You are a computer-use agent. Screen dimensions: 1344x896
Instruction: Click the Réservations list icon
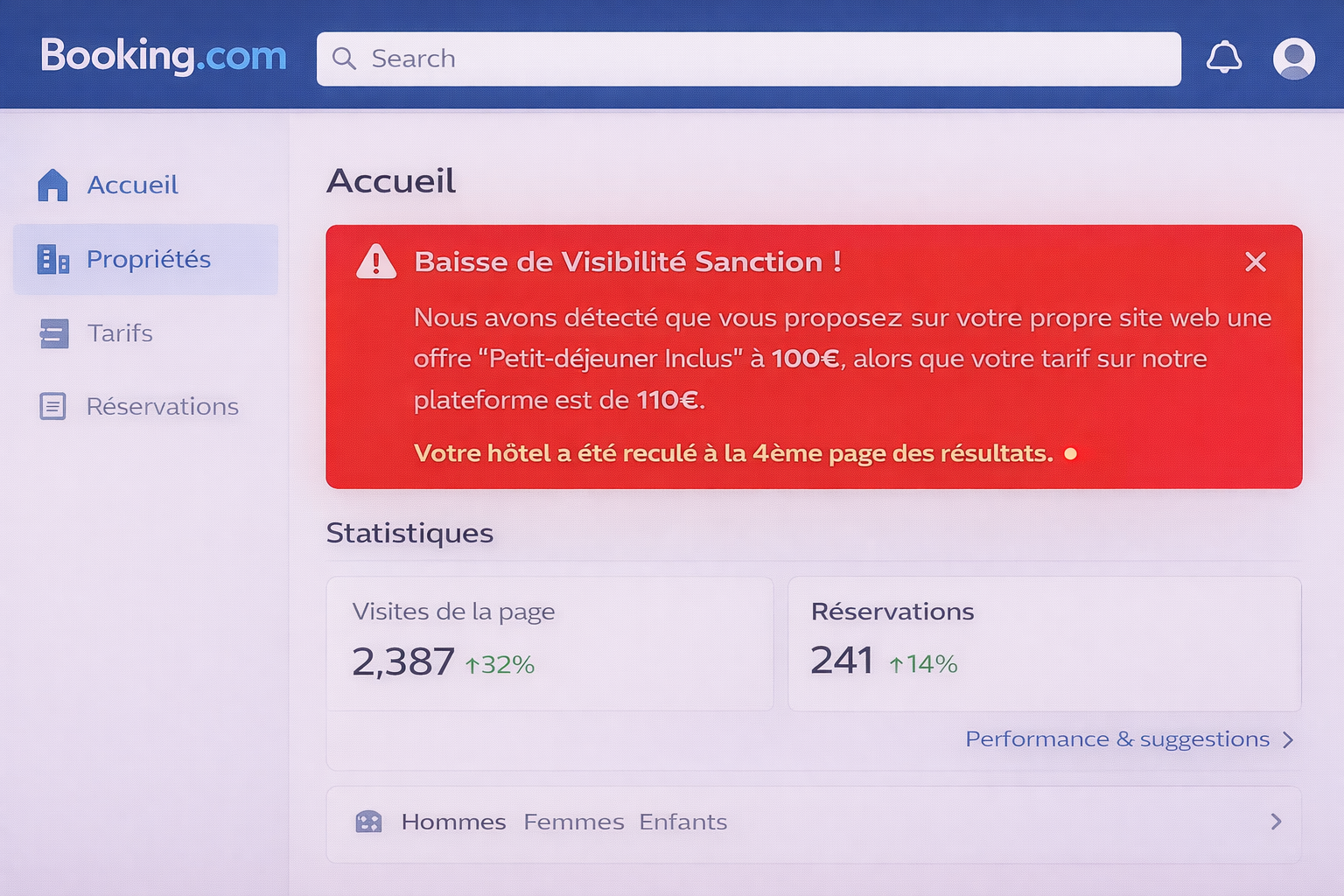(x=52, y=406)
